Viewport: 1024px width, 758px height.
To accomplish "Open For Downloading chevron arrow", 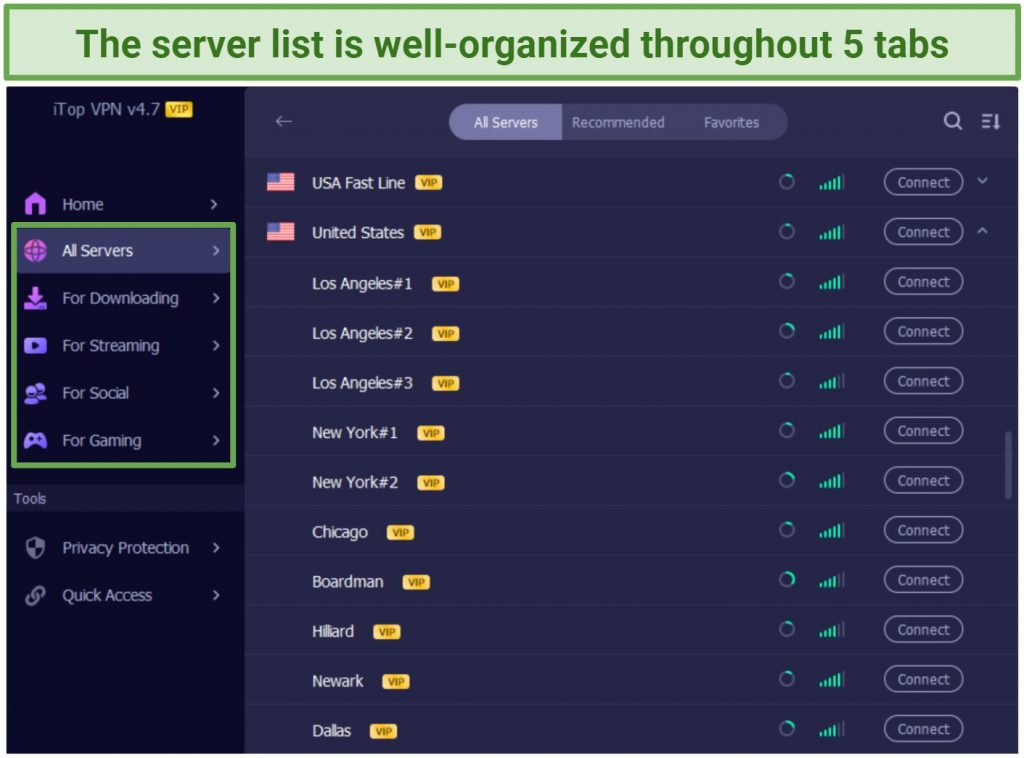I will (x=216, y=298).
